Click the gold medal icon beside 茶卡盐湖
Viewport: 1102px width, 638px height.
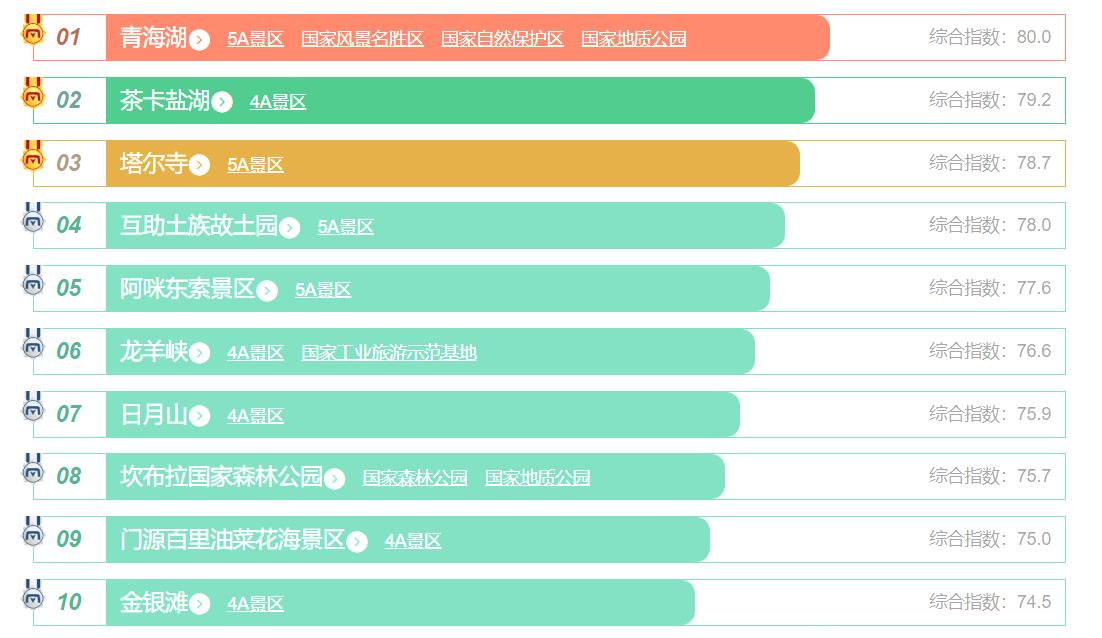(x=34, y=94)
